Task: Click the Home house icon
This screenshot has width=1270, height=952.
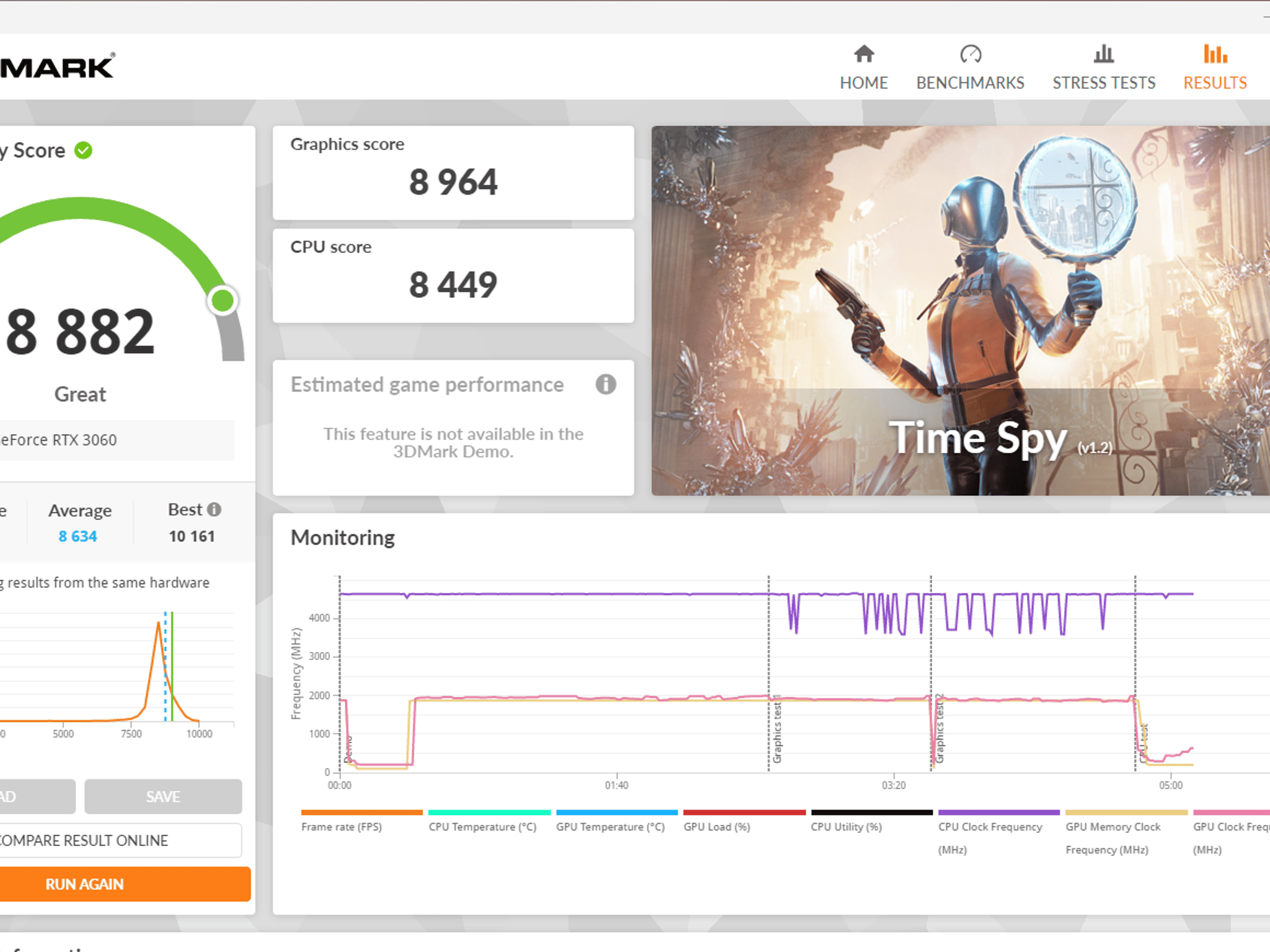Action: 864,54
